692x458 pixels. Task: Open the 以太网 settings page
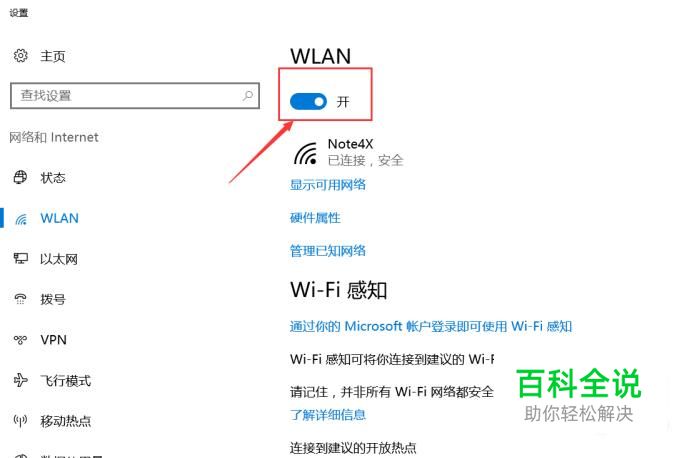pyautogui.click(x=59, y=259)
